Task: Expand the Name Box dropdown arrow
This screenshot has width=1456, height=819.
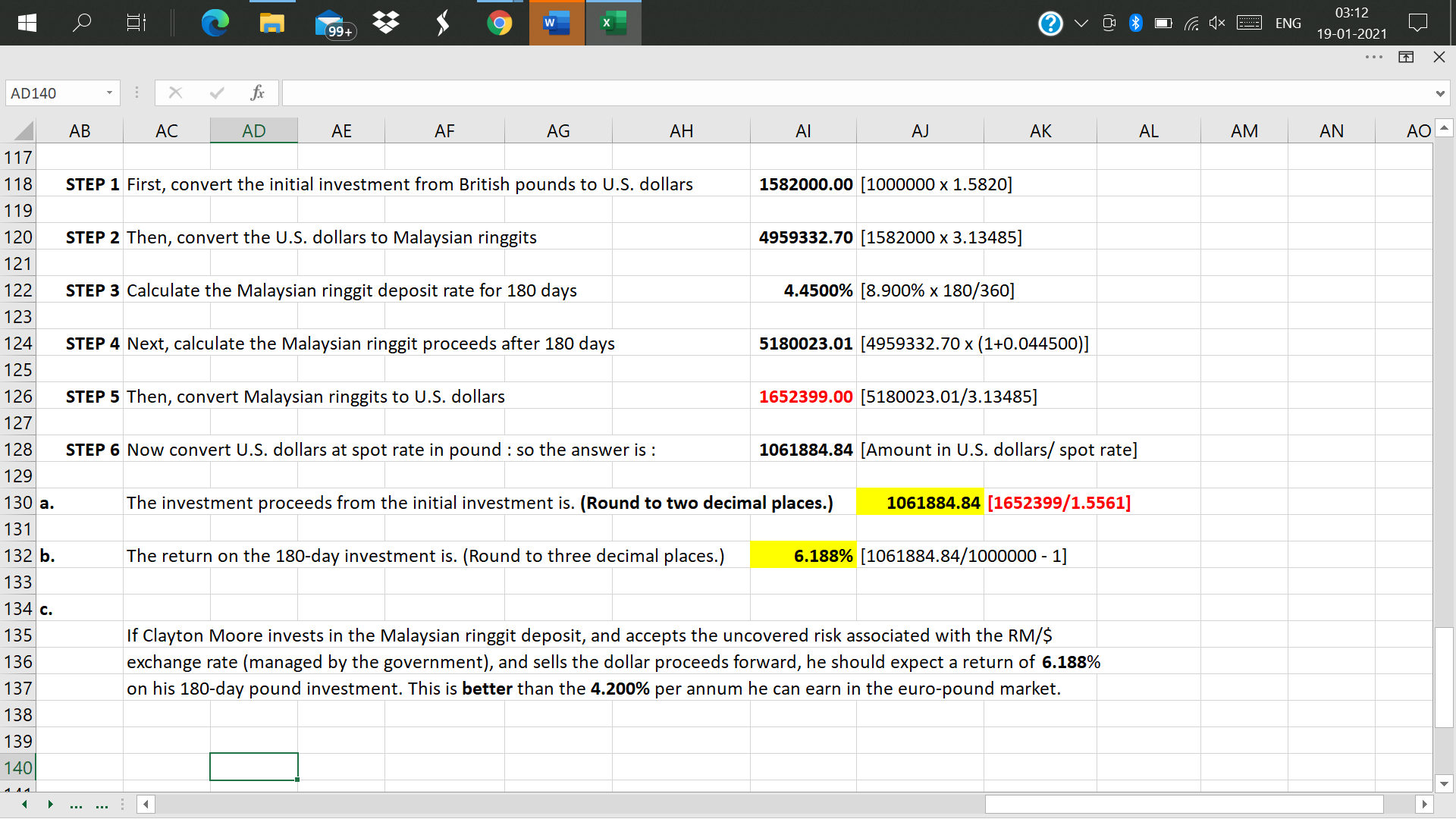Action: pyautogui.click(x=109, y=93)
